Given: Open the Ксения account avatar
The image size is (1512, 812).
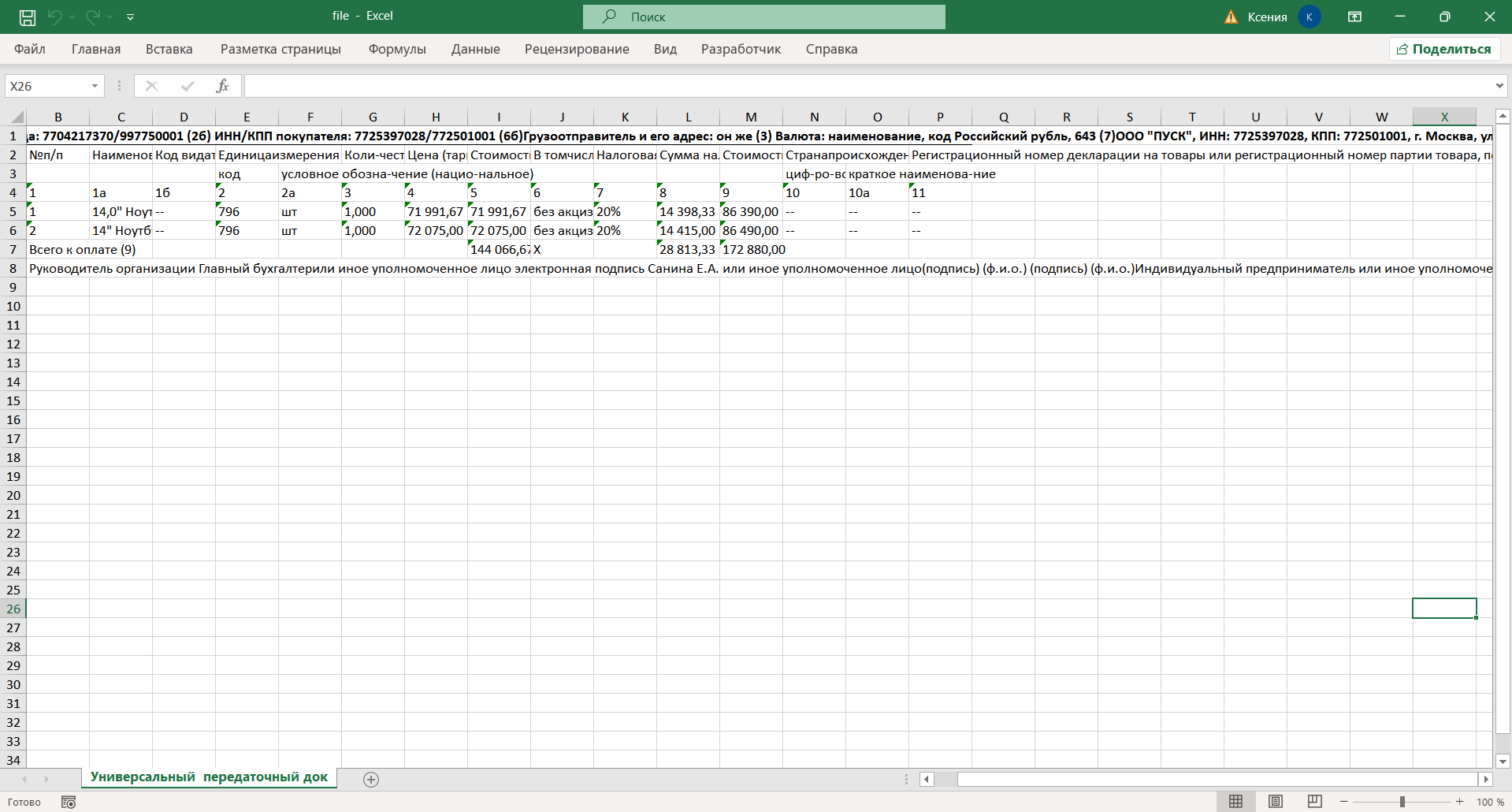Looking at the screenshot, I should (x=1310, y=17).
